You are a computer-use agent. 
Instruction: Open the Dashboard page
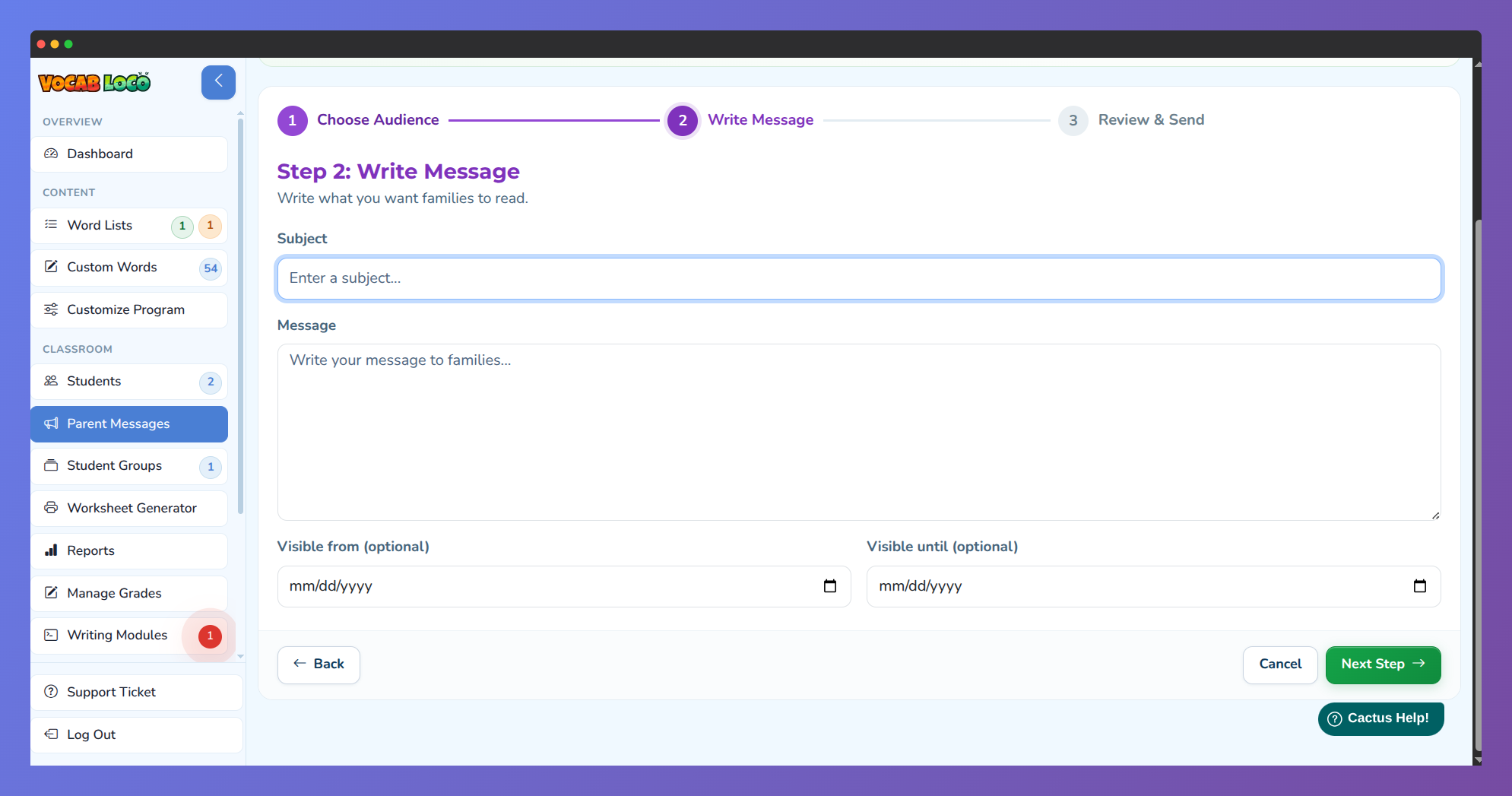click(x=129, y=154)
